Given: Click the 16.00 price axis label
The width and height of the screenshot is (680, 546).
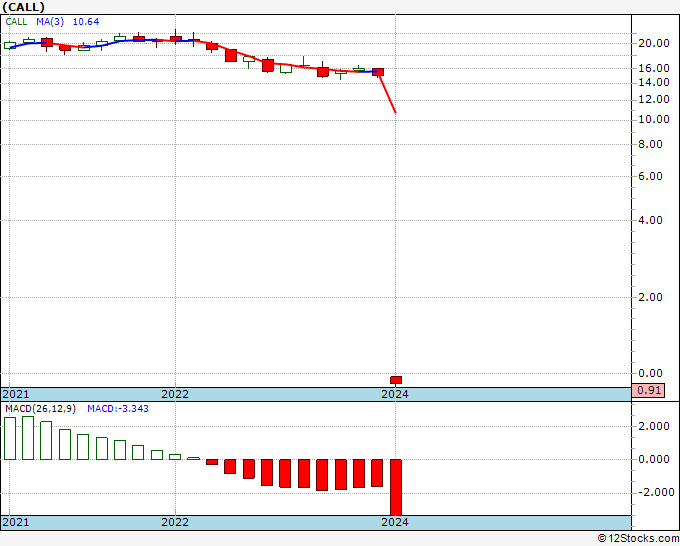Looking at the screenshot, I should point(654,68).
